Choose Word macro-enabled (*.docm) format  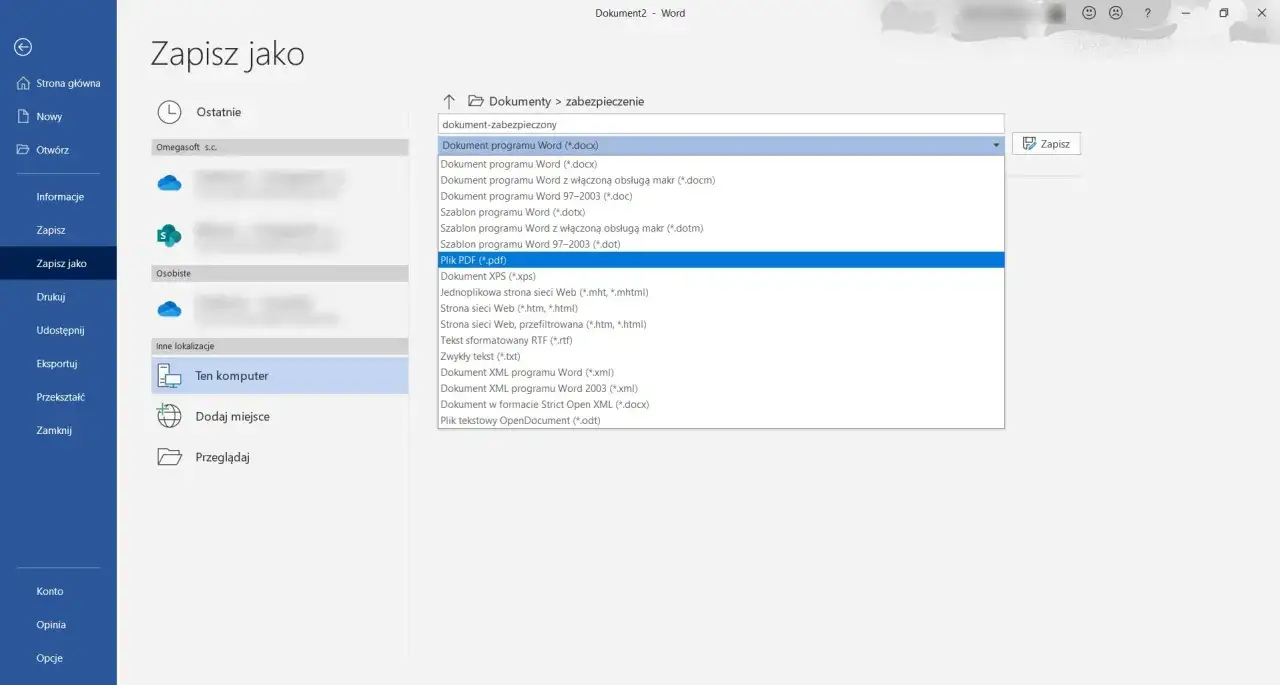pos(720,180)
